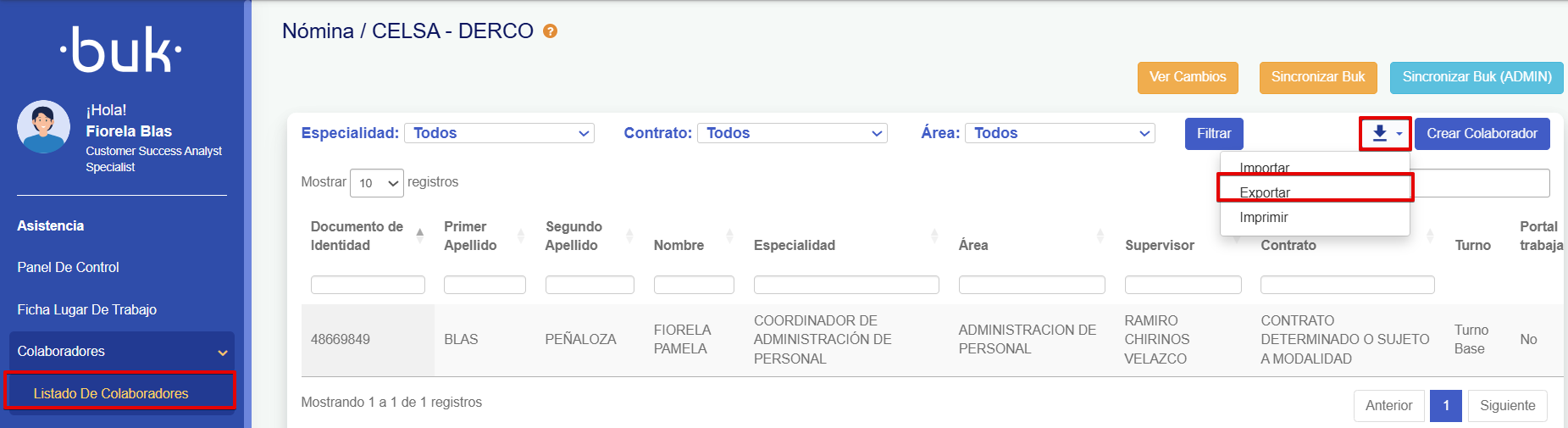The height and width of the screenshot is (428, 1568).
Task: Sort by Documento de Identidad column arrows
Action: [419, 236]
